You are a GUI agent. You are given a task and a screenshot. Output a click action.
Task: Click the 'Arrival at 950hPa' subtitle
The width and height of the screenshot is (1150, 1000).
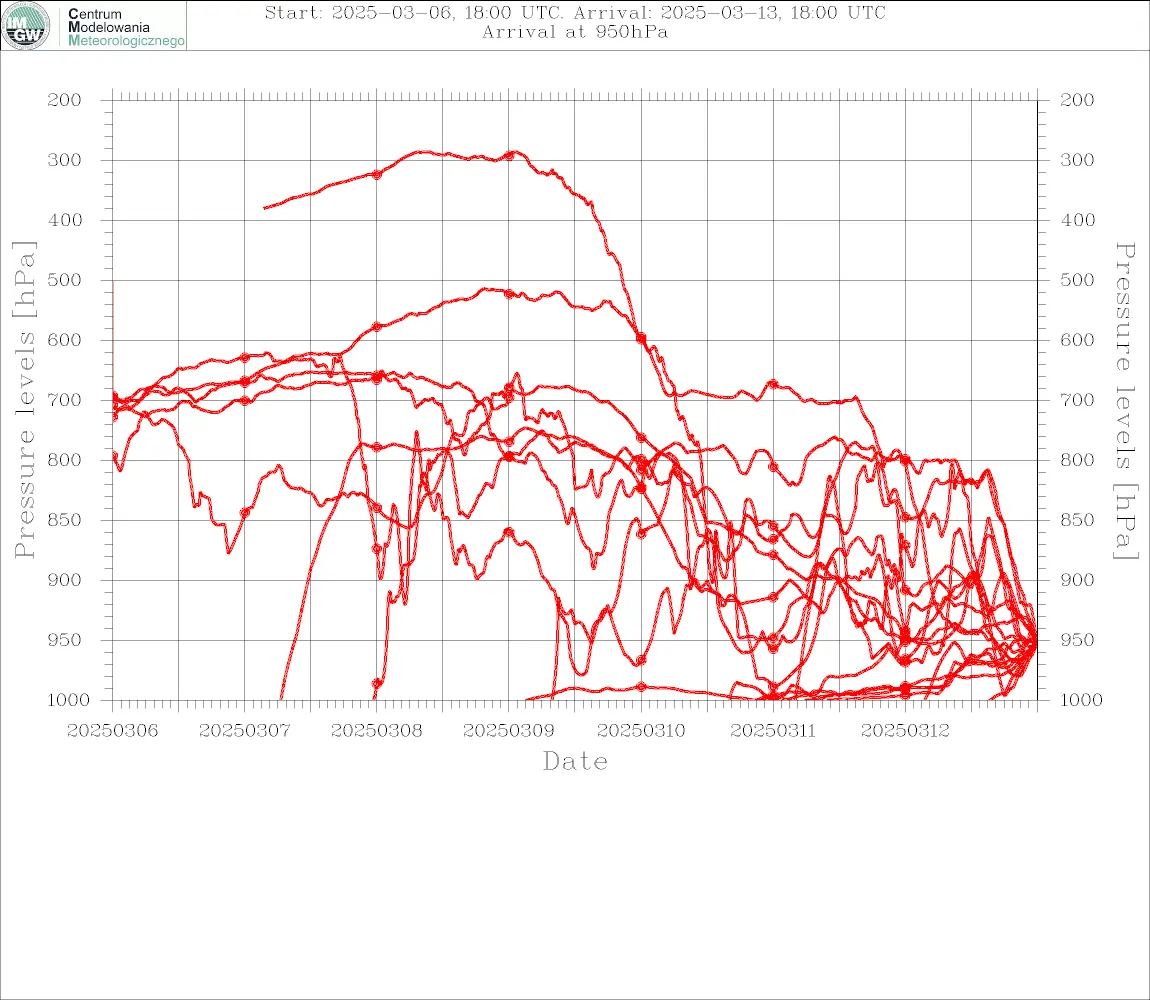[575, 32]
